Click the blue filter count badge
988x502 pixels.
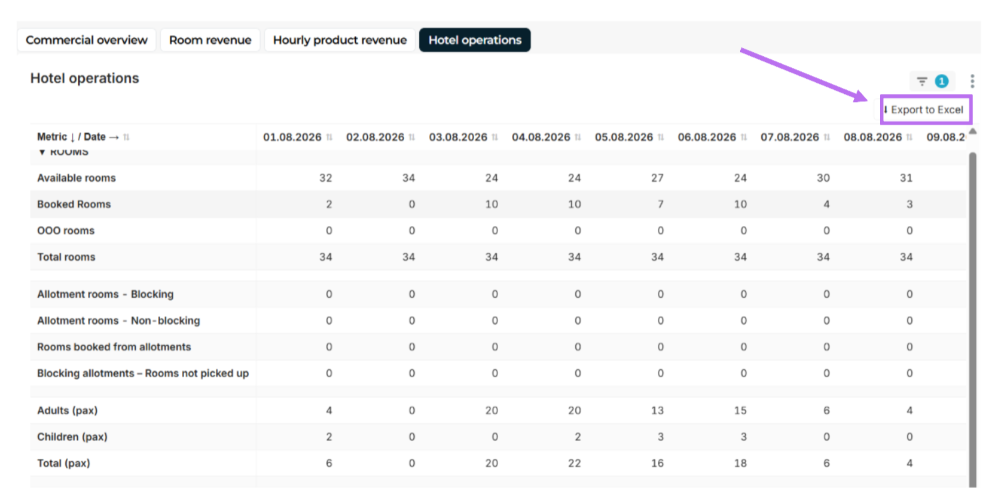tap(941, 81)
